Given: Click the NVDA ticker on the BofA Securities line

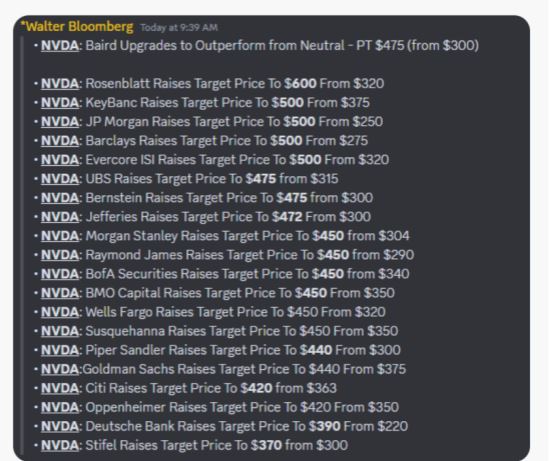Looking at the screenshot, I should click(x=60, y=274).
